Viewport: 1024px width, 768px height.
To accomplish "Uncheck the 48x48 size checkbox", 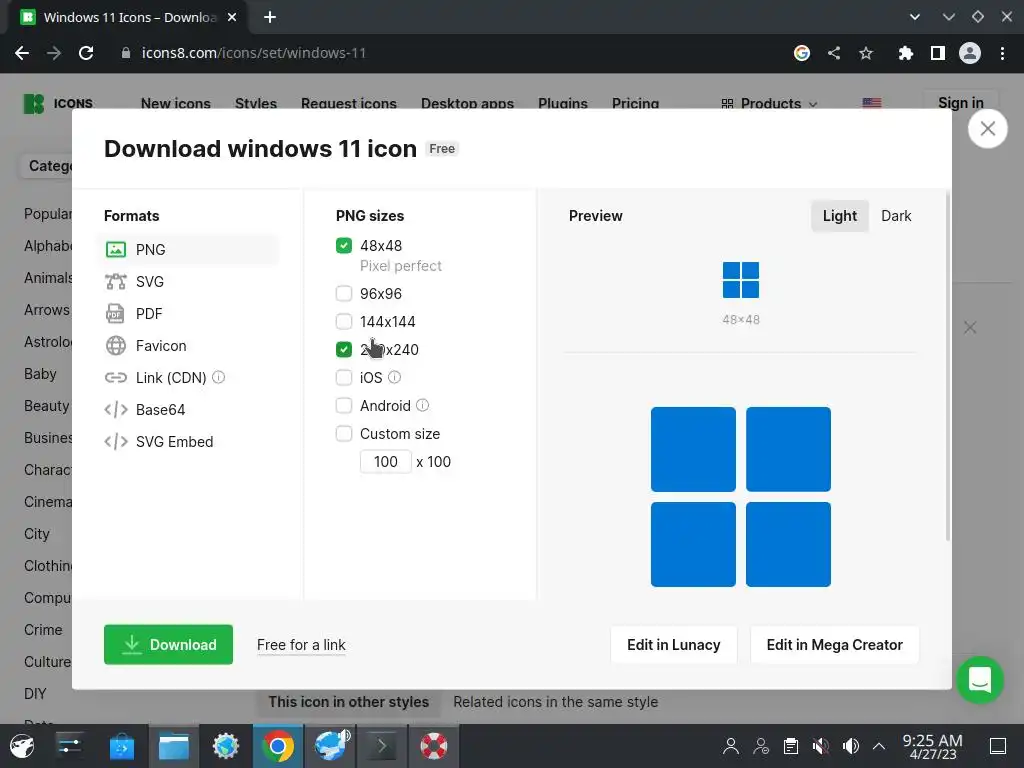I will (x=344, y=246).
